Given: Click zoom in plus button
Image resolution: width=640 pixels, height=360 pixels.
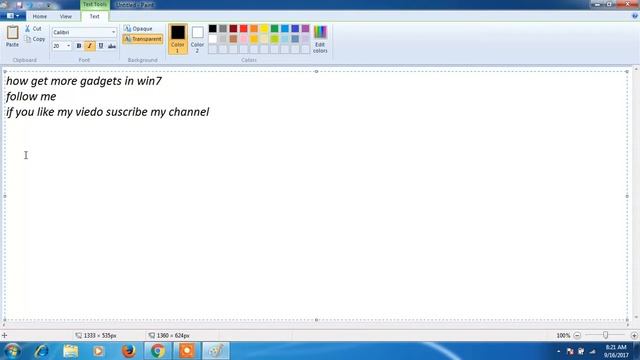Looking at the screenshot, I should tap(634, 336).
